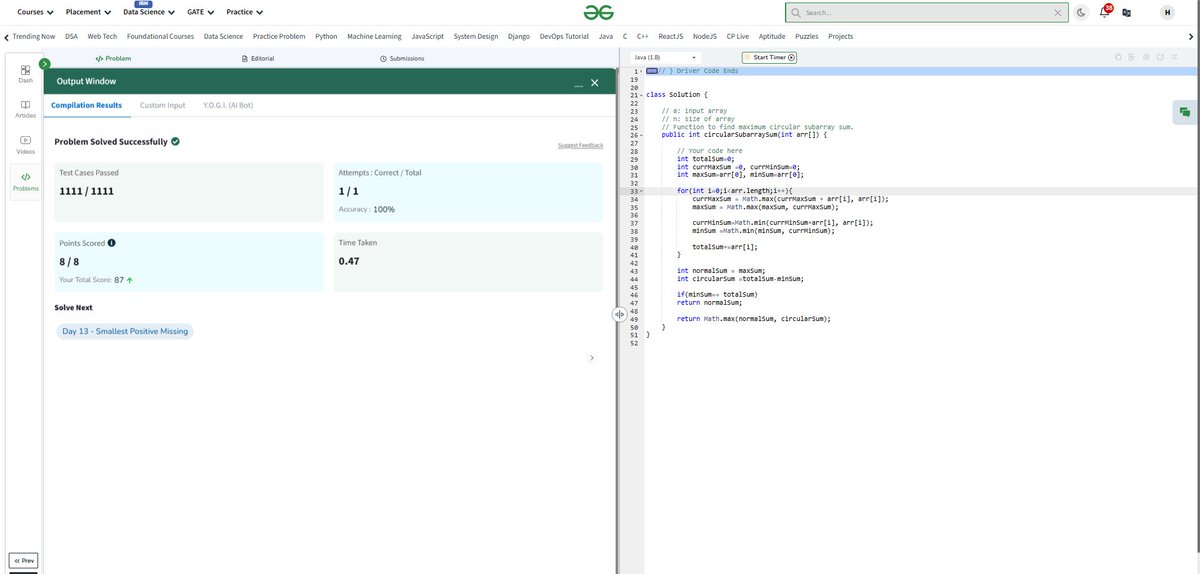Click info icon beside Points Scored
Image resolution: width=1200 pixels, height=574 pixels.
(111, 242)
